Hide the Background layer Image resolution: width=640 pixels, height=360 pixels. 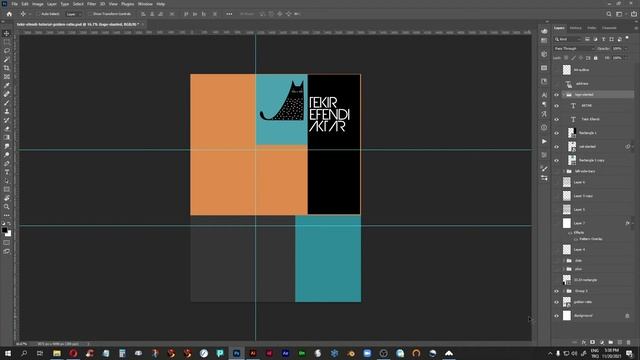556,316
